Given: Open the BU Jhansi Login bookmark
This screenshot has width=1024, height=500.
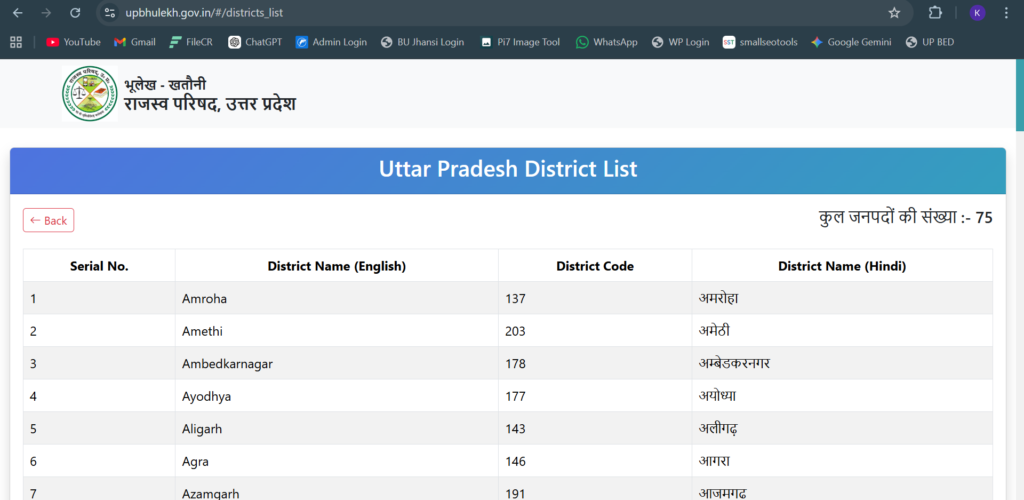Looking at the screenshot, I should pos(423,42).
